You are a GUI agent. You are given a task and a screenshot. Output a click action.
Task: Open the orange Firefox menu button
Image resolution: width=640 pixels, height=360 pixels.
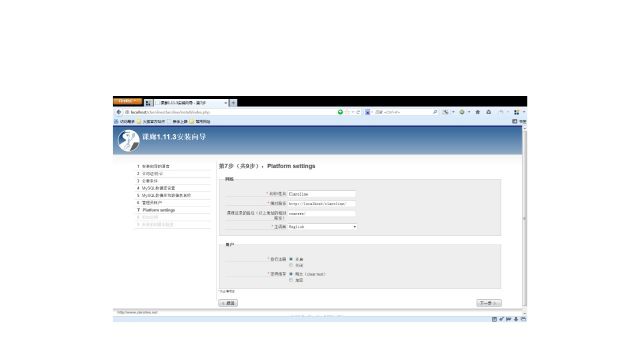point(128,101)
